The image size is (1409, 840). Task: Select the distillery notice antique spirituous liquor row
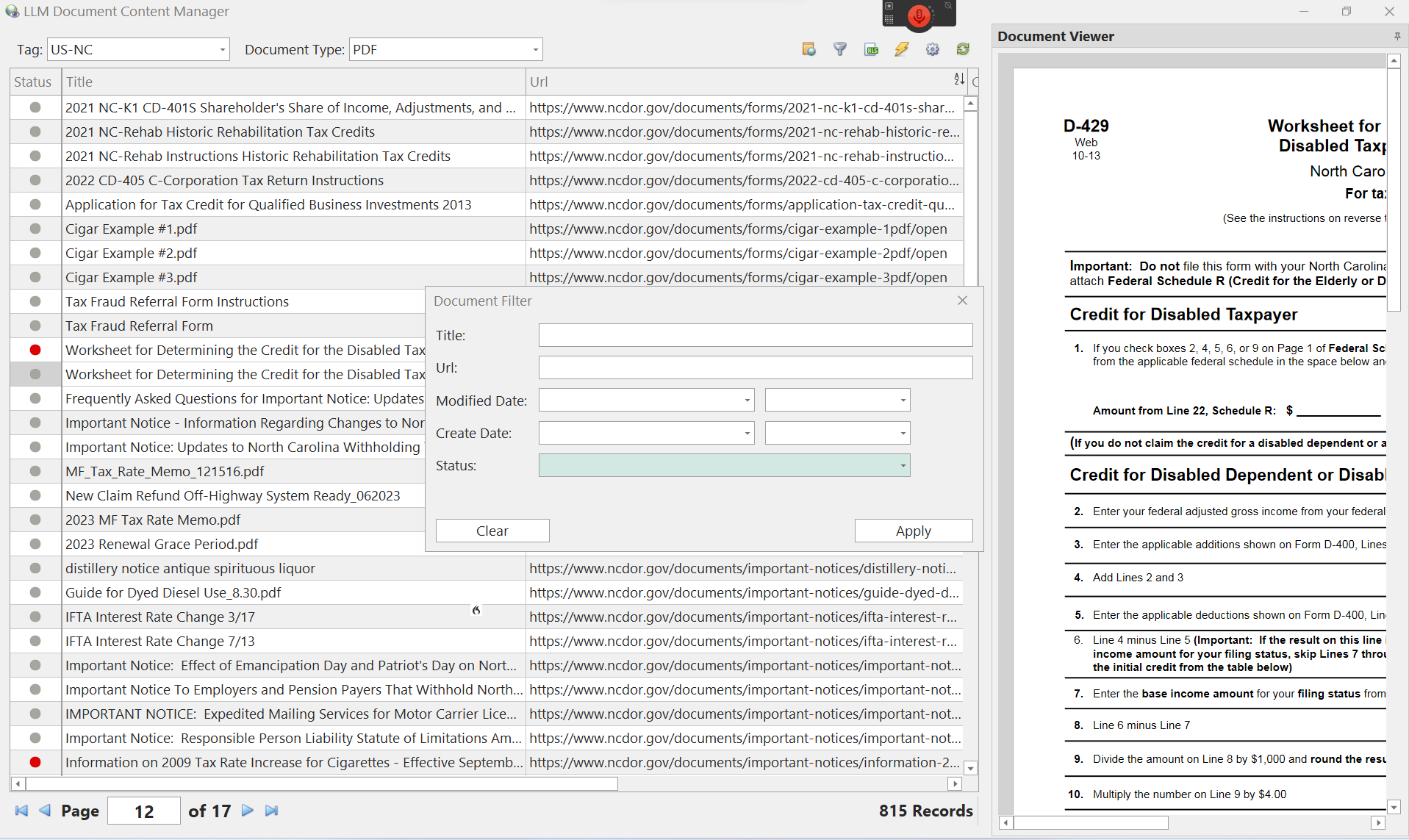click(487, 568)
